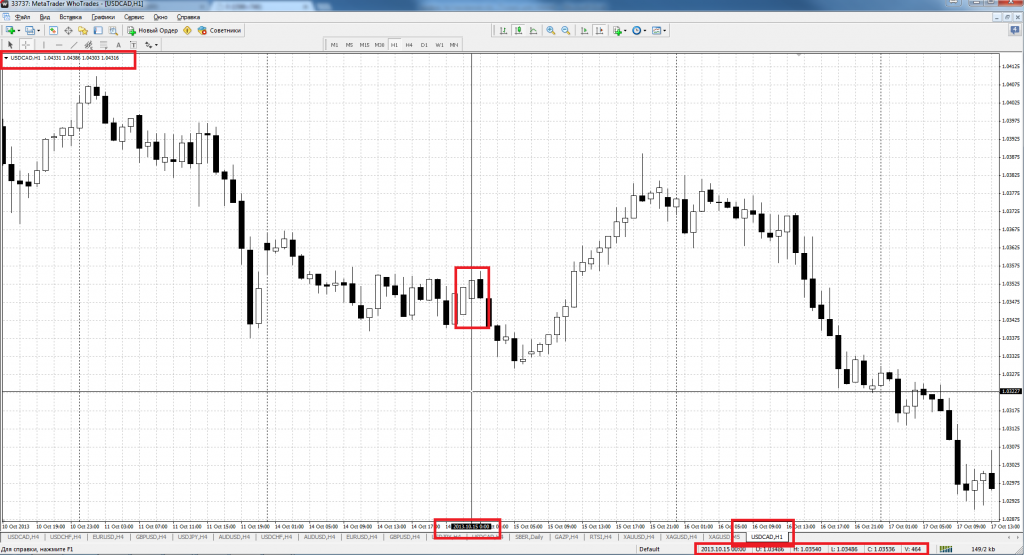Switch chart to bar chart view
The image size is (1024, 555).
tap(504, 31)
